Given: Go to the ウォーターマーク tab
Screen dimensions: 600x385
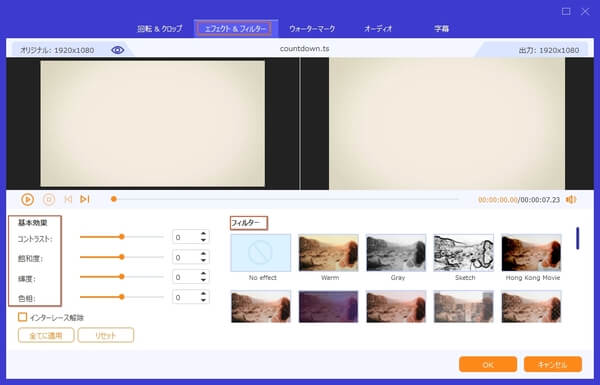Looking at the screenshot, I should [312, 29].
